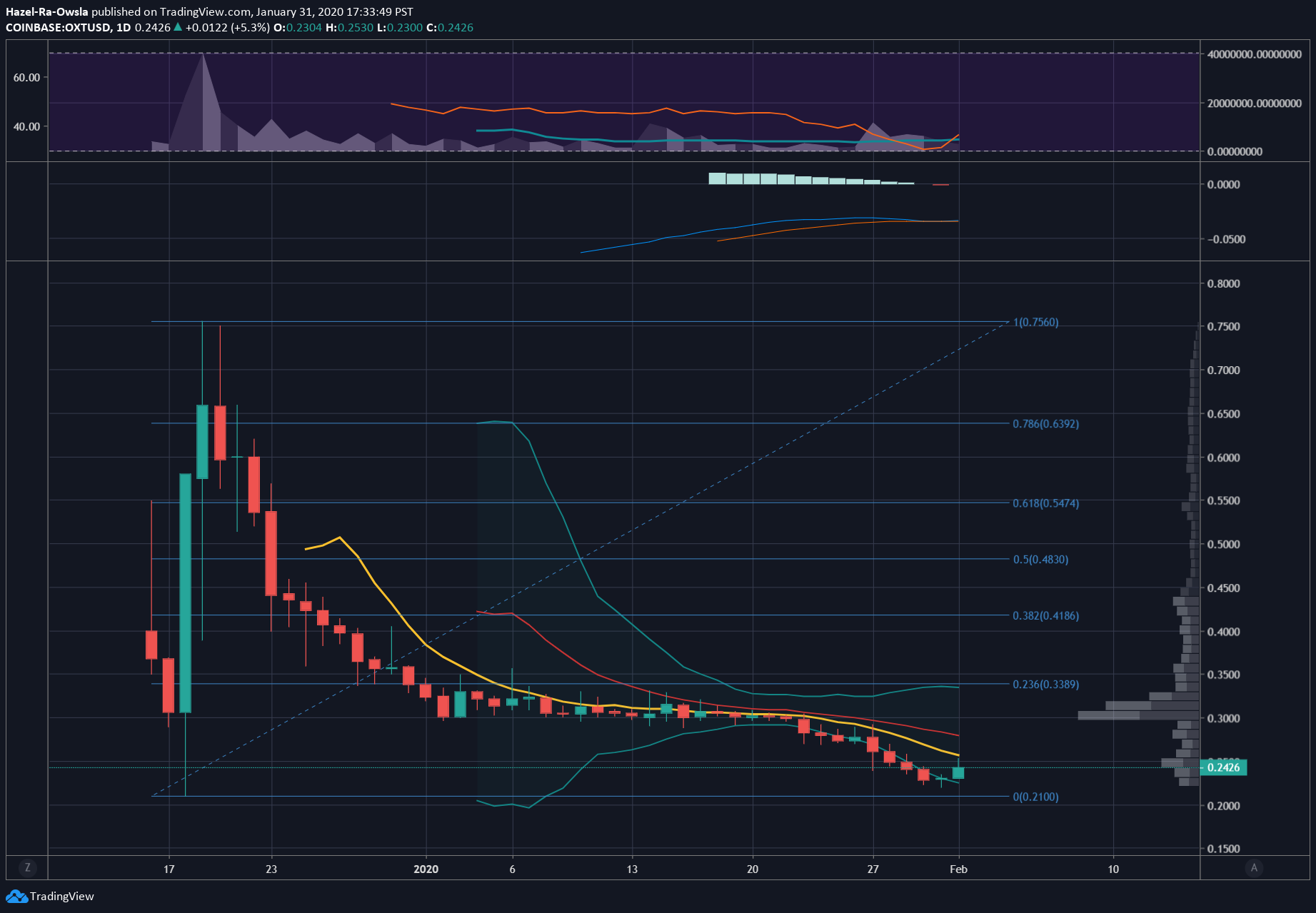This screenshot has width=1316, height=913.
Task: Select the Fibonacci level 0.382(0.4186) label
Action: 1045,615
